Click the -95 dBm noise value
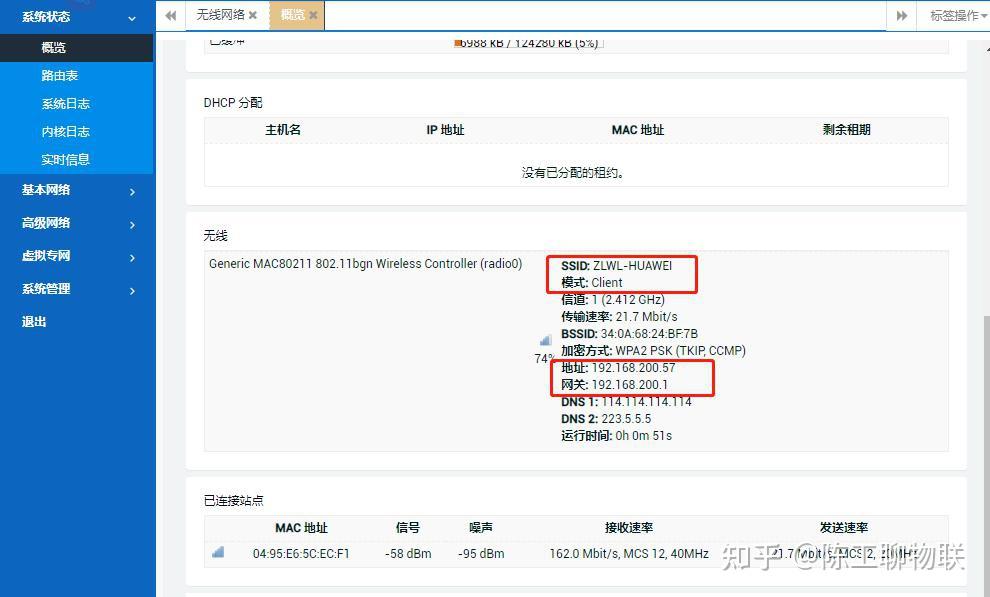The image size is (990, 597). (481, 553)
